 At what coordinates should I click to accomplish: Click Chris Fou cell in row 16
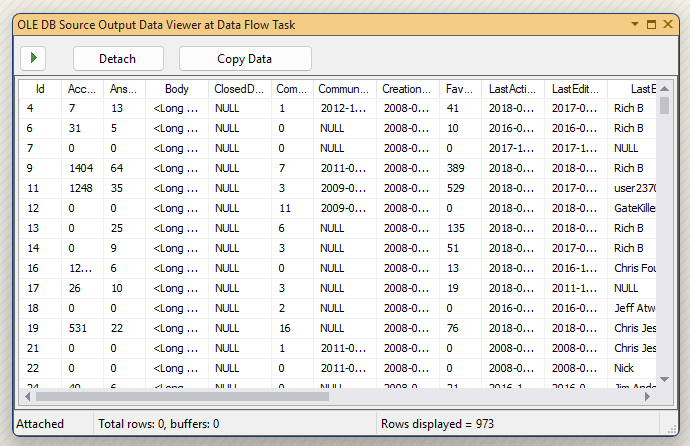[632, 268]
